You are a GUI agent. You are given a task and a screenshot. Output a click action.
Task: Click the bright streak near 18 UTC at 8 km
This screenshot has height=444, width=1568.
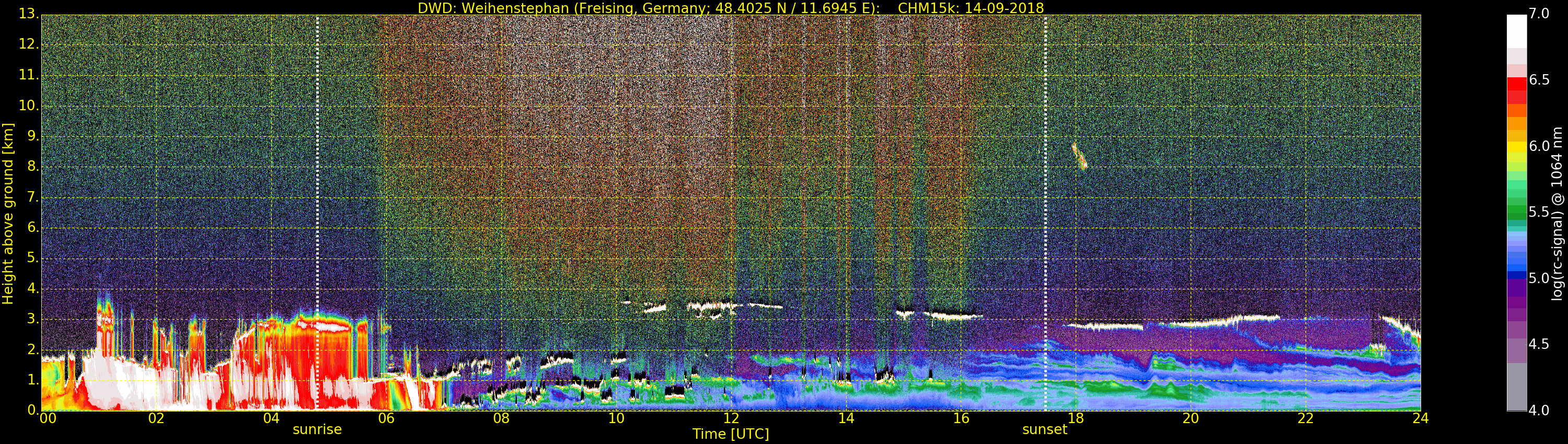[x=1079, y=156]
